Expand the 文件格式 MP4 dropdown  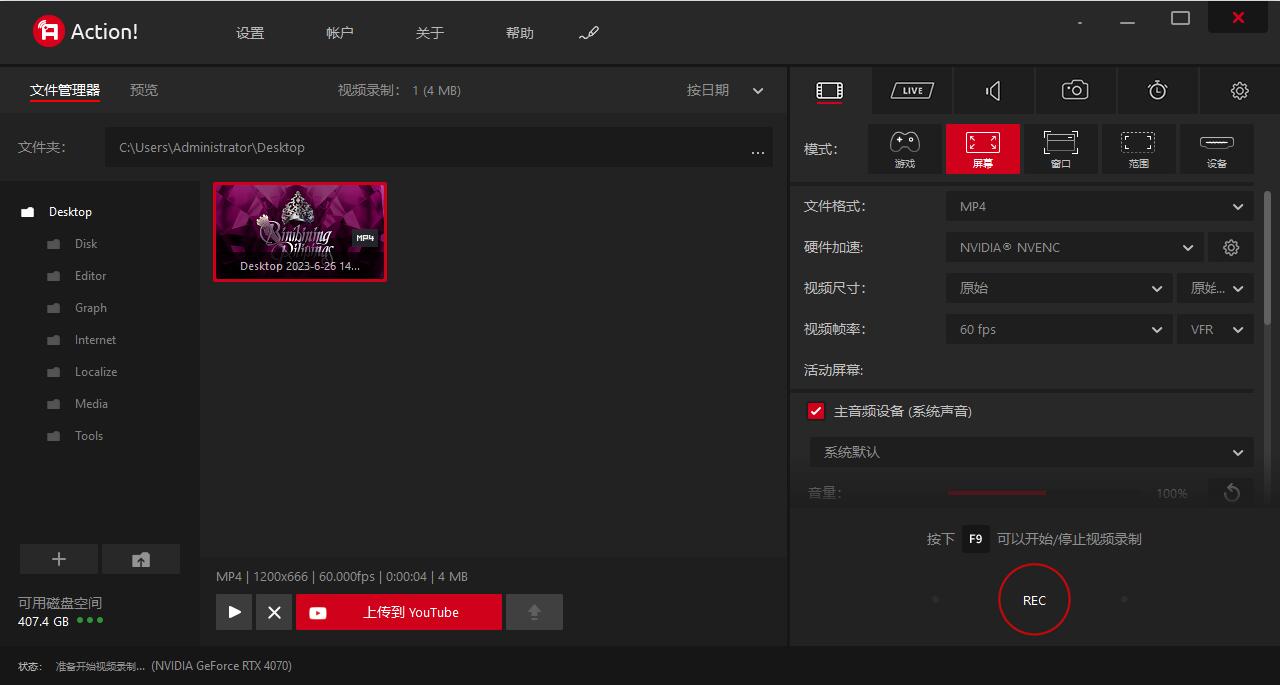click(1099, 206)
